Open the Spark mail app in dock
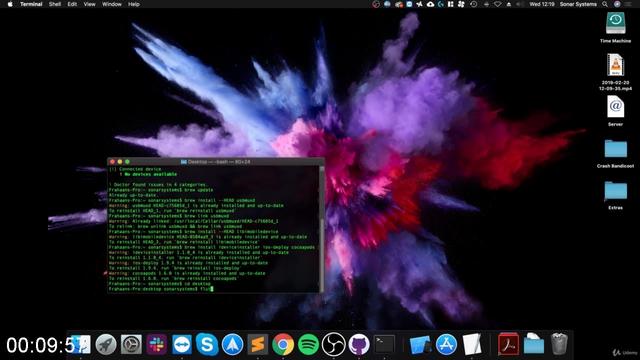Image resolution: width=640 pixels, height=360 pixels. (x=233, y=344)
